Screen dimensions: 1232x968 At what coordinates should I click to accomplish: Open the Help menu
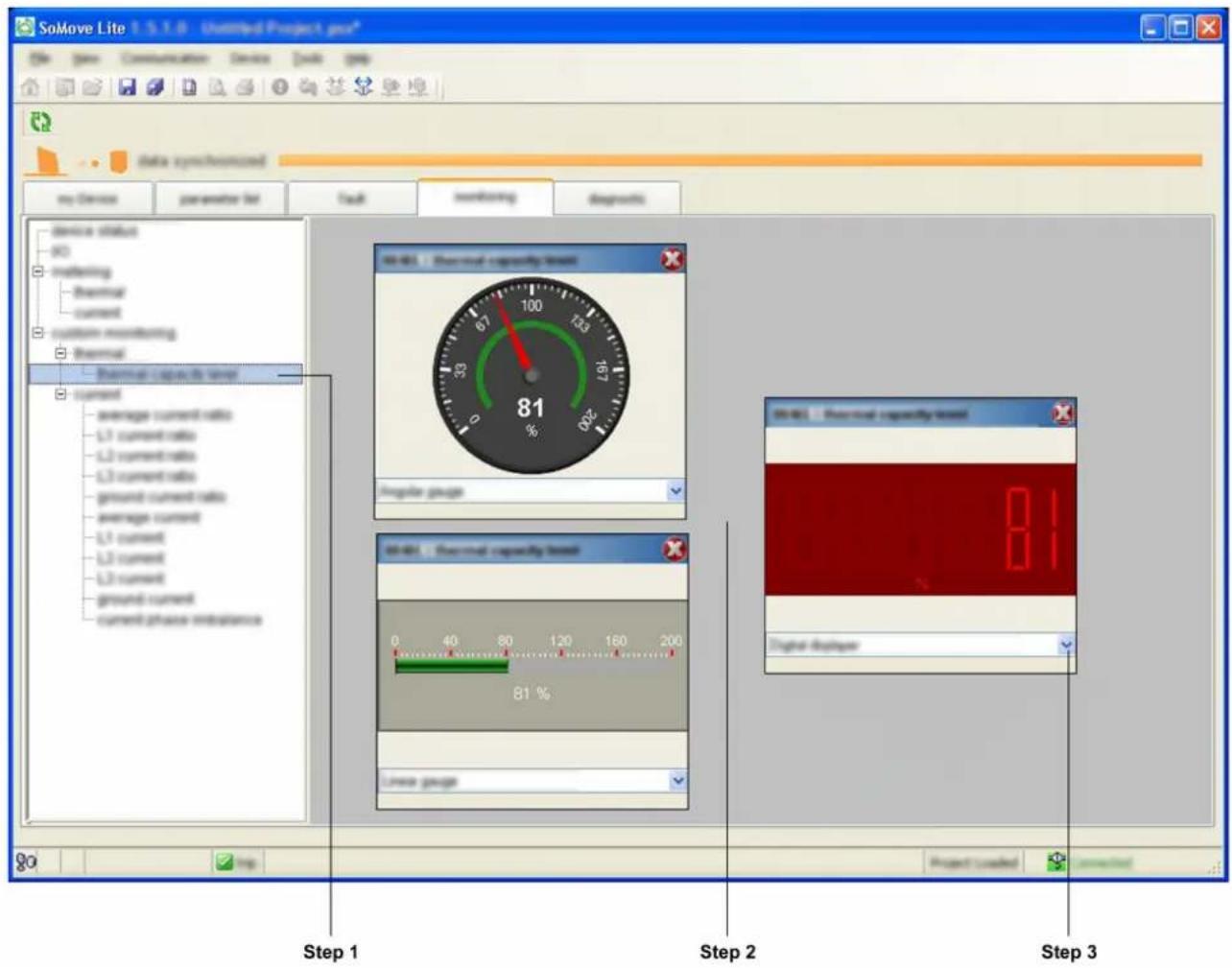click(357, 59)
